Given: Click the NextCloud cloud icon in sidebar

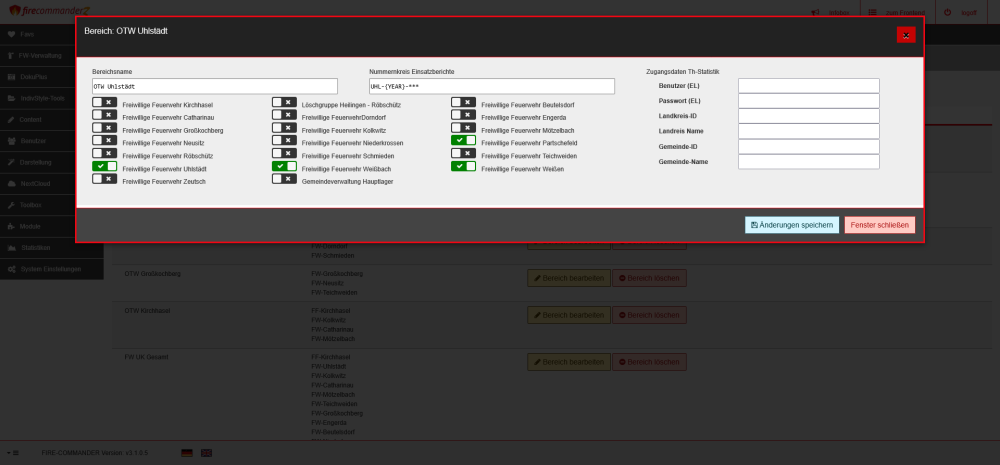Looking at the screenshot, I should [x=11, y=183].
